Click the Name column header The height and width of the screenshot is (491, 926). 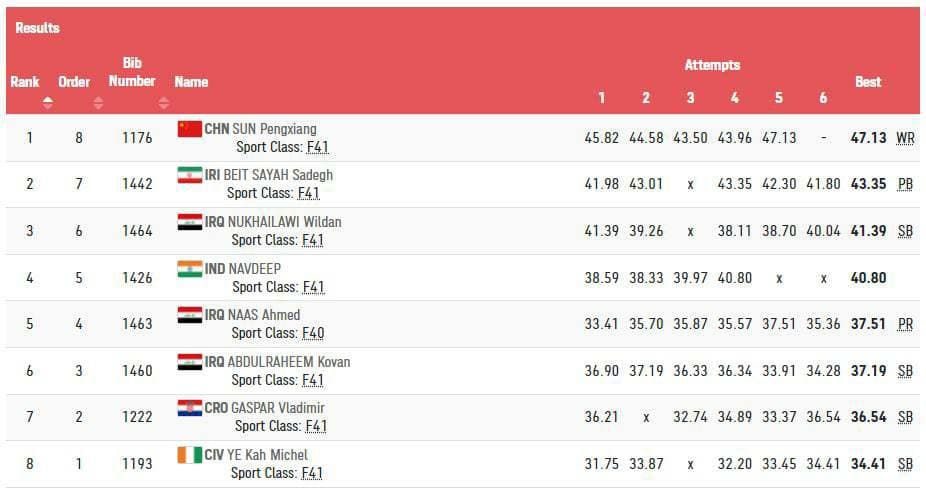pos(191,82)
